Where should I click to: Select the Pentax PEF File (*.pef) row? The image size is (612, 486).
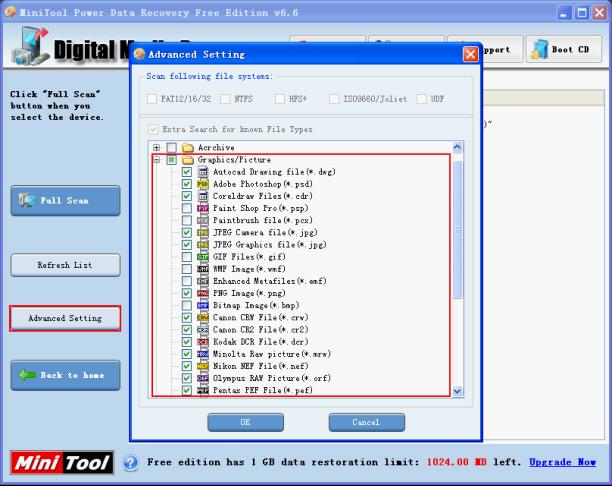263,390
